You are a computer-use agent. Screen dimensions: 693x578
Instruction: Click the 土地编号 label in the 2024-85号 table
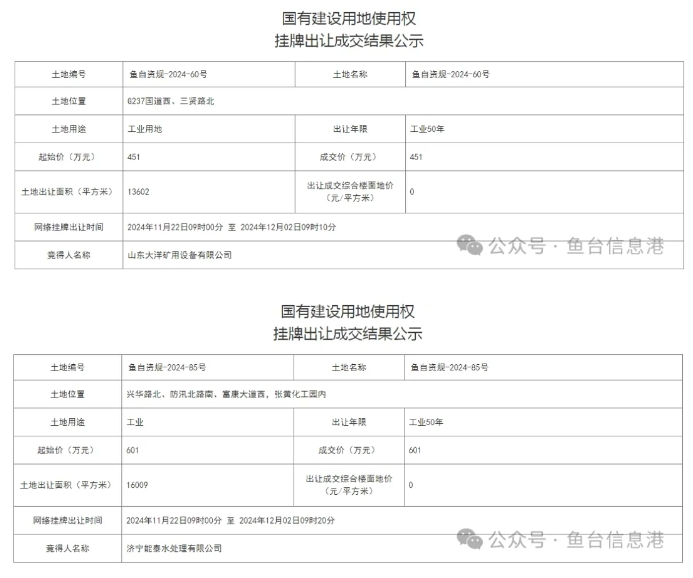coord(67,367)
